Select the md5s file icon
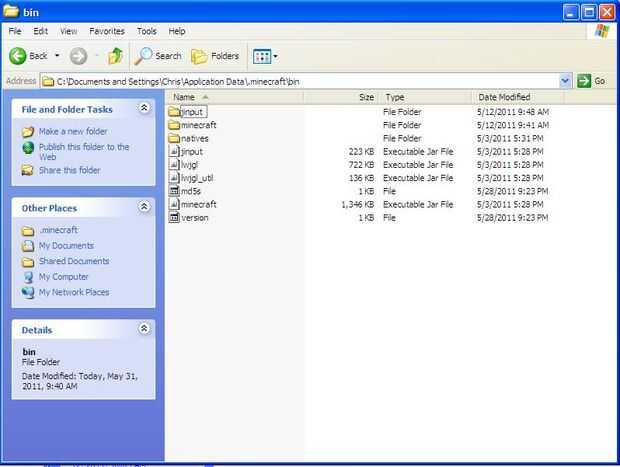This screenshot has width=620, height=467. click(174, 191)
